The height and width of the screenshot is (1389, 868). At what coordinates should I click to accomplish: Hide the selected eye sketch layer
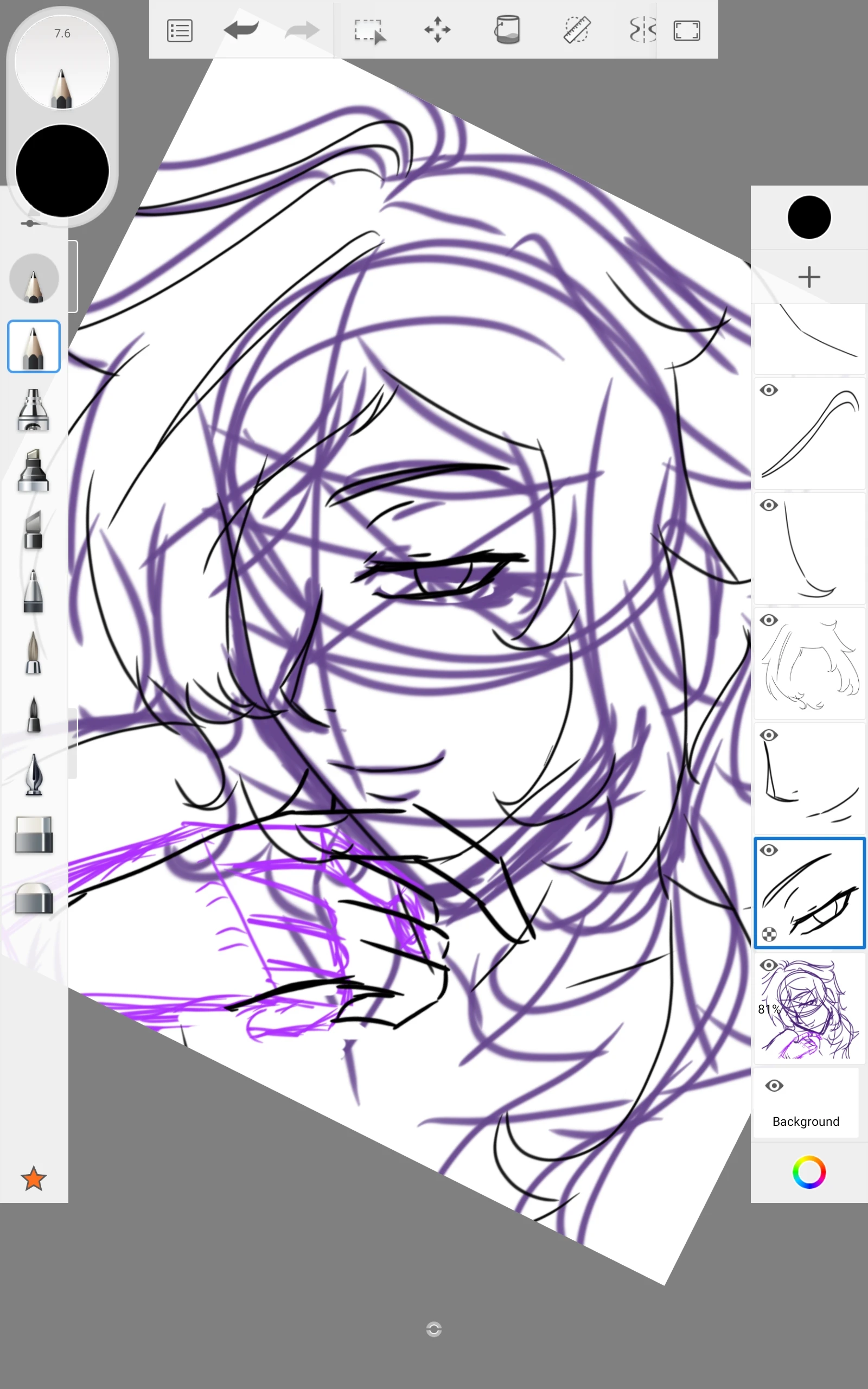pyautogui.click(x=770, y=850)
